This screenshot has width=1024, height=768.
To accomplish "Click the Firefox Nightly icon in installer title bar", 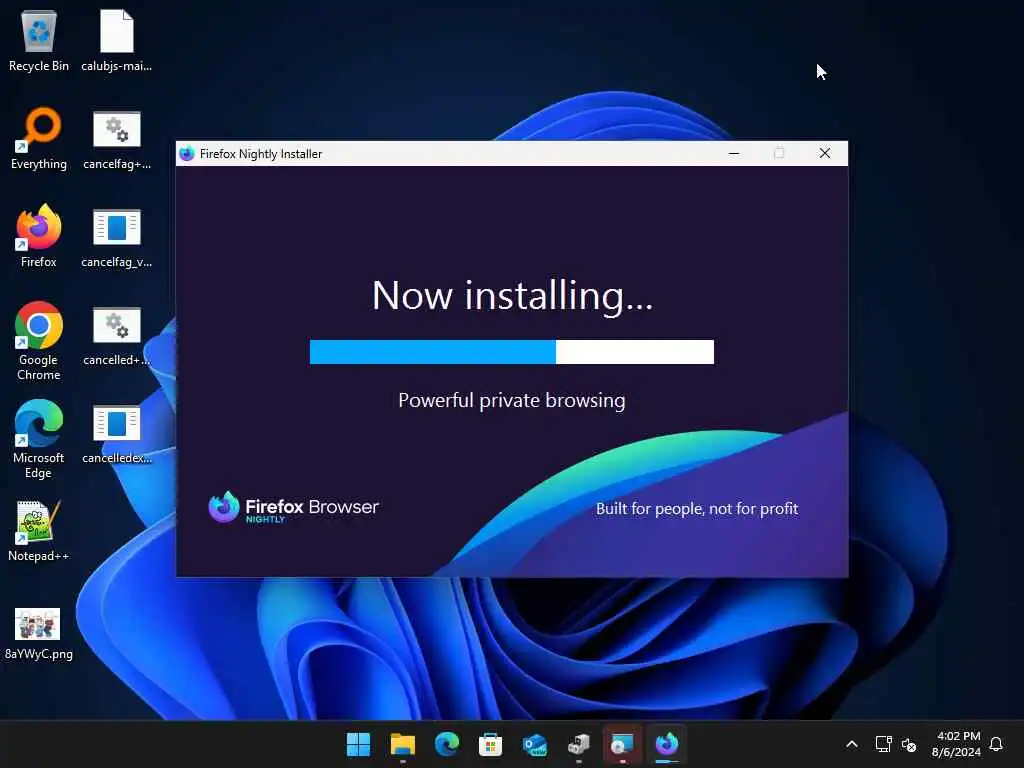I will pyautogui.click(x=187, y=153).
